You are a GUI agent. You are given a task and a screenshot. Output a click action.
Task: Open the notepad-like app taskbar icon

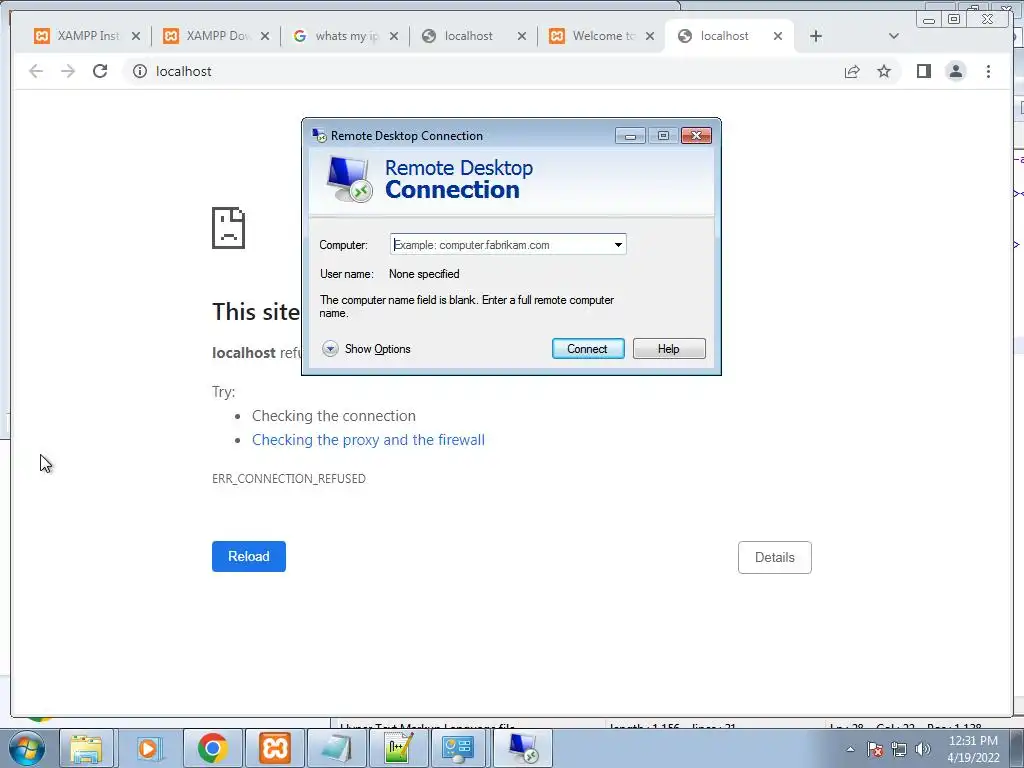coord(336,748)
